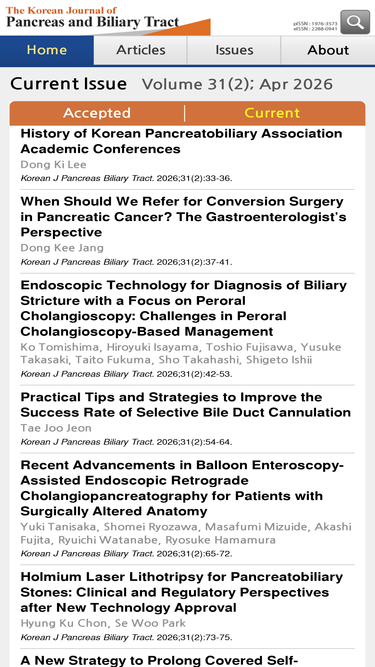Screen dimensions: 375x667
Task: Open Holmium Laser Lithotripsy article link
Action: (x=182, y=592)
